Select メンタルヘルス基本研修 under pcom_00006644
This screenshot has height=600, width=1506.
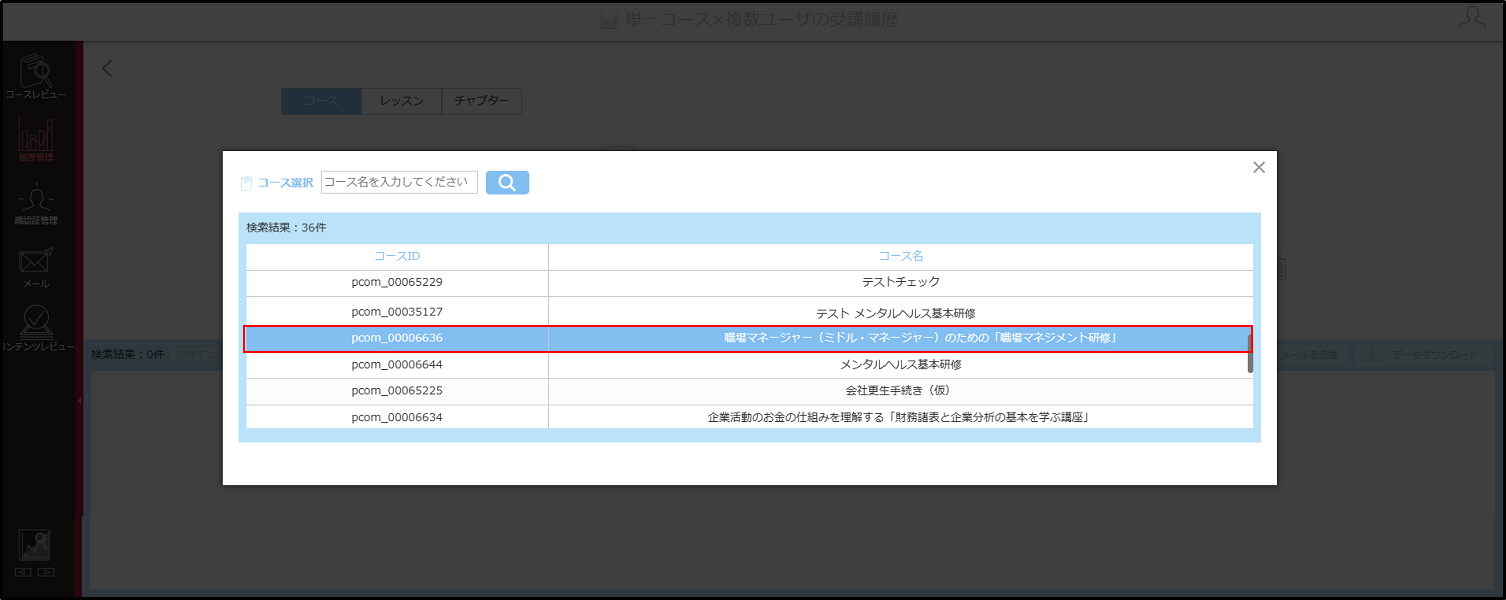(900, 365)
